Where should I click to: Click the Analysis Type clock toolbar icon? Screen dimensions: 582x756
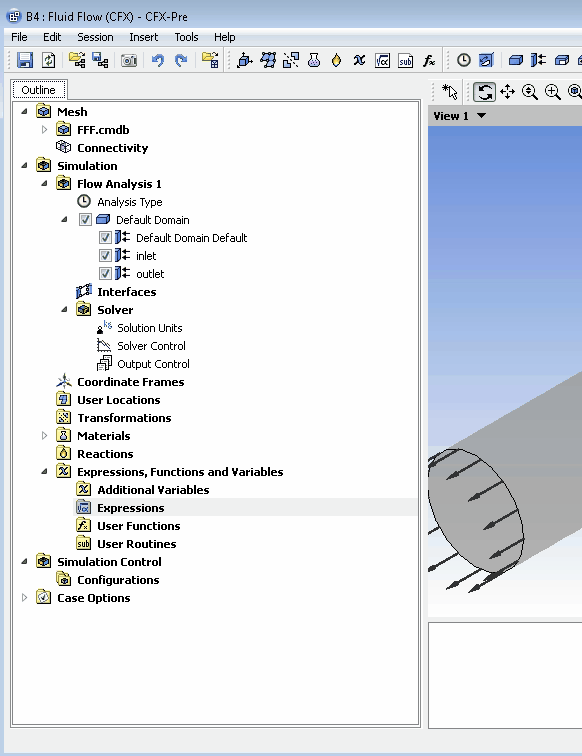(x=463, y=60)
